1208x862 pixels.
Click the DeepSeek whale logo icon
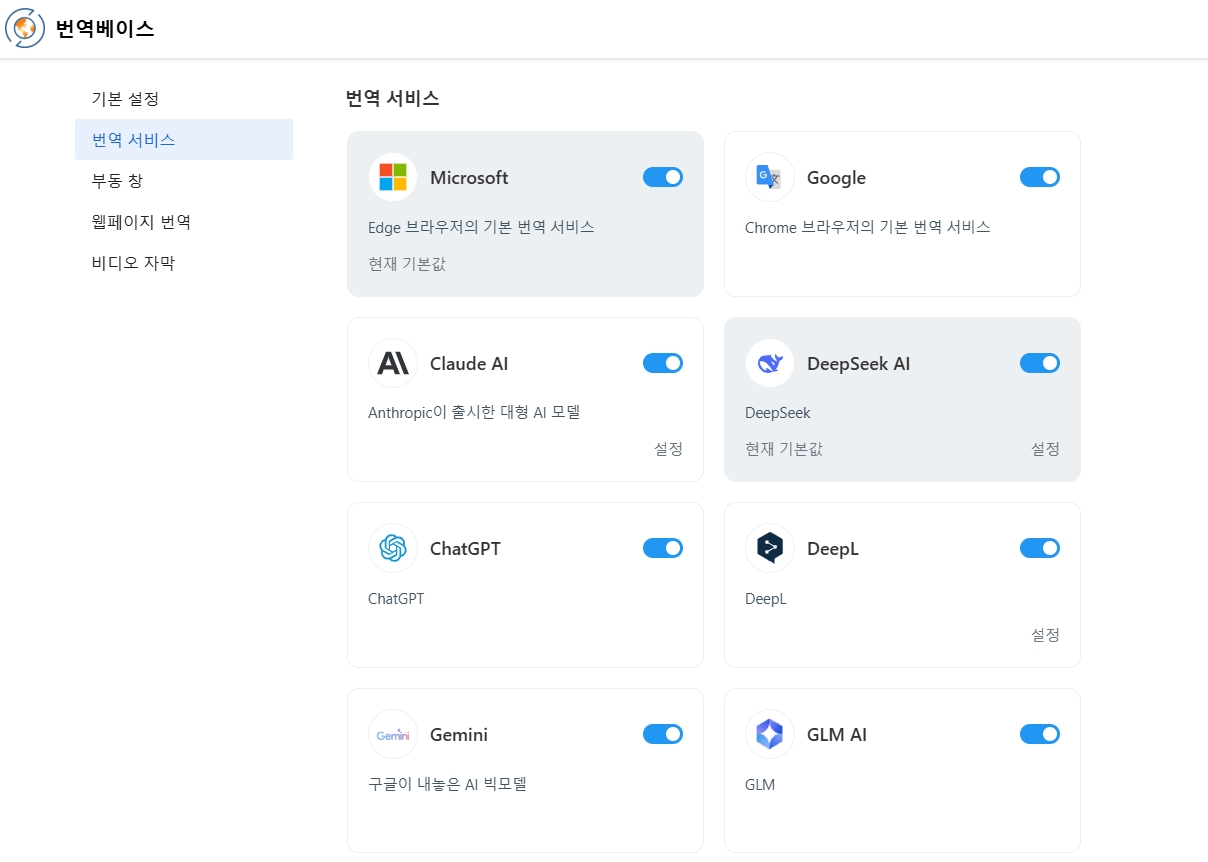tap(770, 363)
